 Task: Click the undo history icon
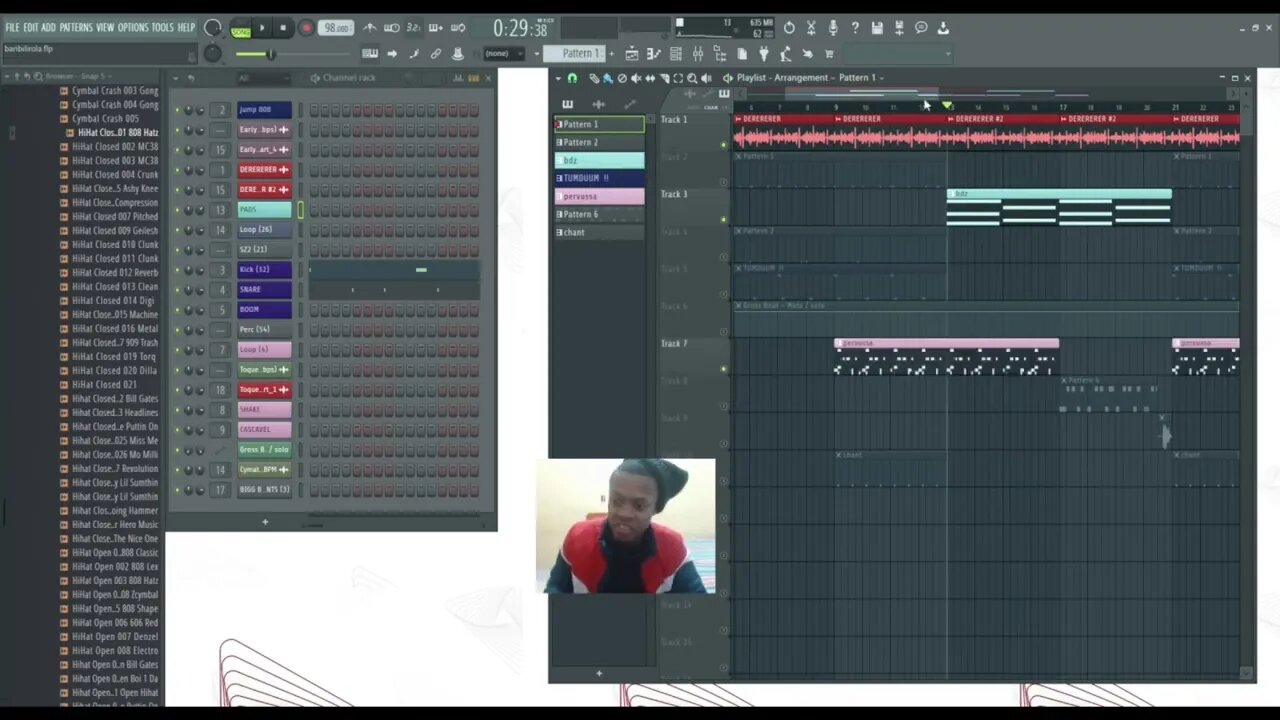point(789,28)
